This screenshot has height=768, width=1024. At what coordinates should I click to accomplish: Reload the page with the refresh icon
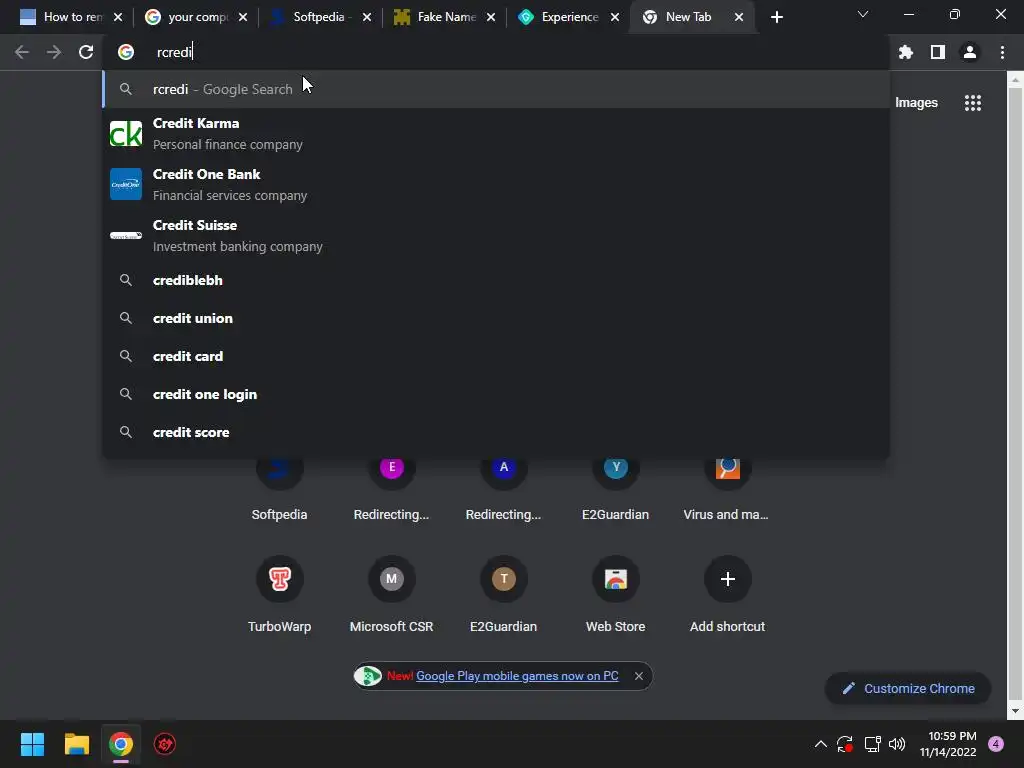tap(86, 52)
